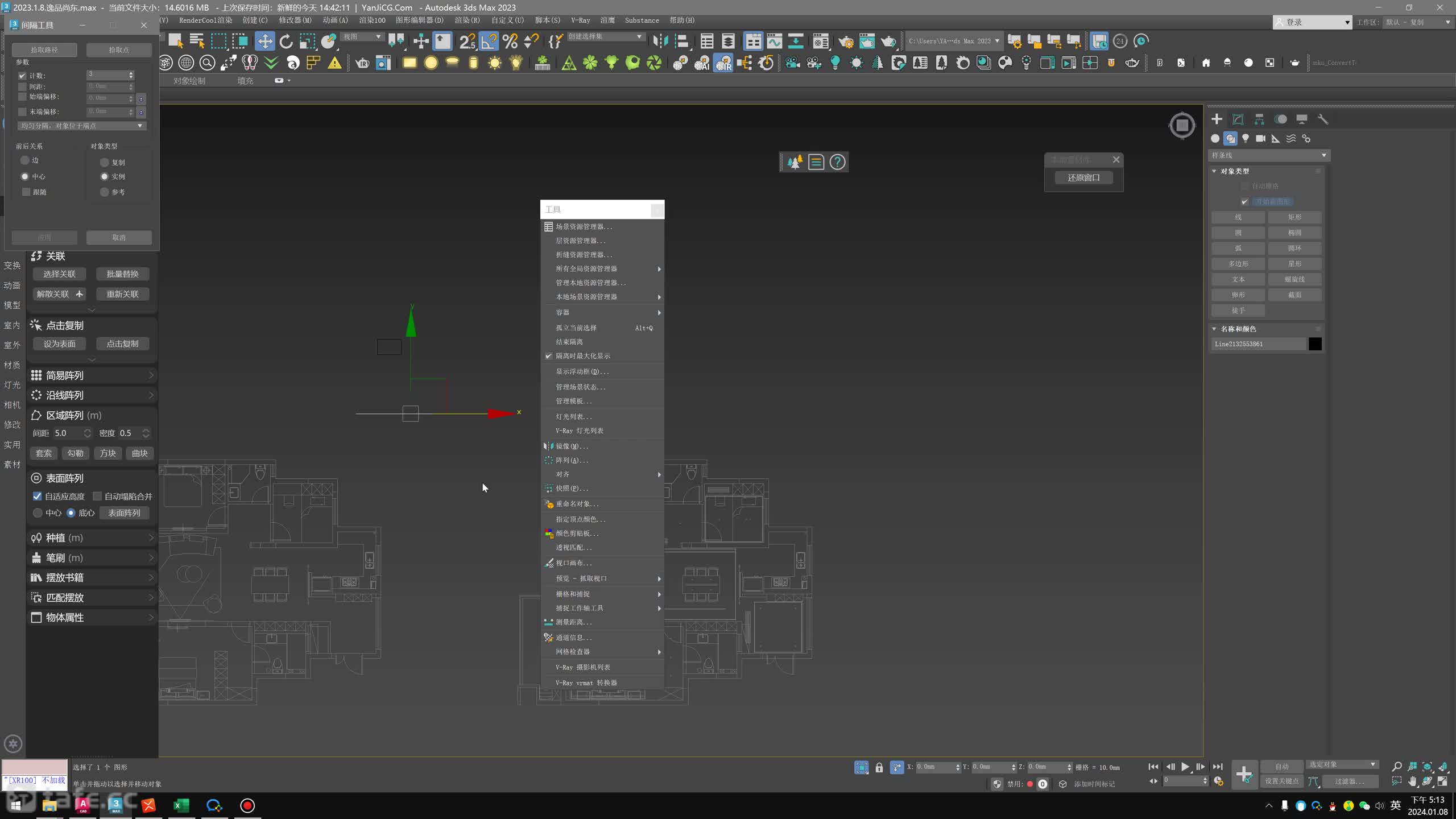The image size is (1456, 819).
Task: Toggle the selection lock icon in status bar
Action: tap(879, 767)
